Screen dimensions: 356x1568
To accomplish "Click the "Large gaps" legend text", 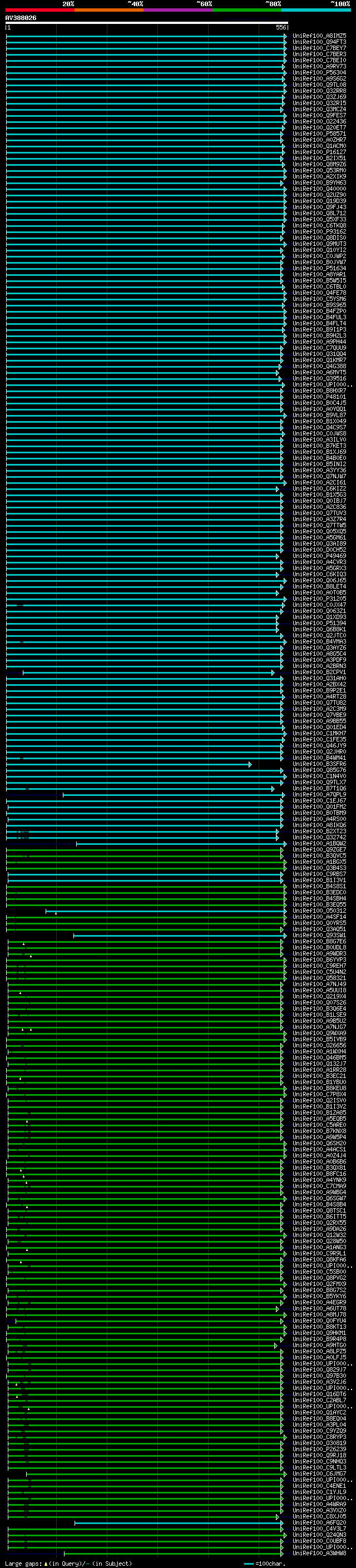I will (23, 1564).
